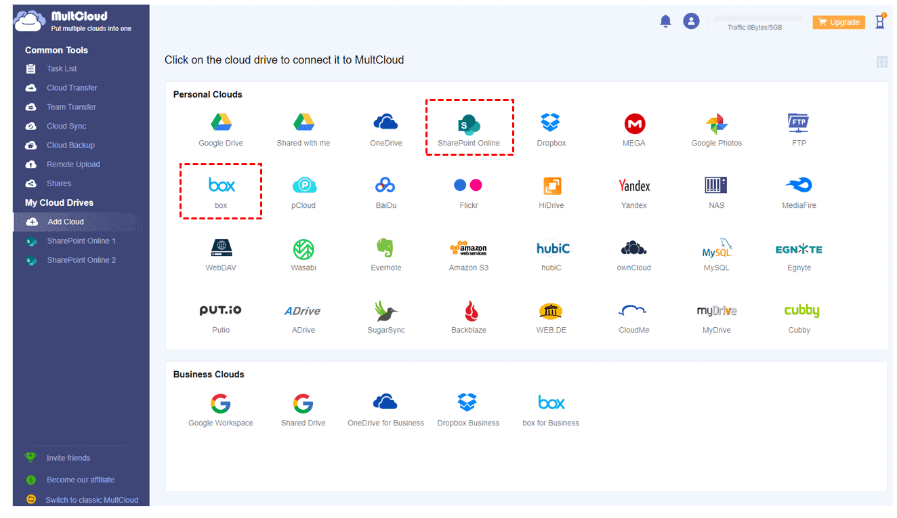Open the user account profile icon
Screen dimensions: 897x518
pos(691,21)
